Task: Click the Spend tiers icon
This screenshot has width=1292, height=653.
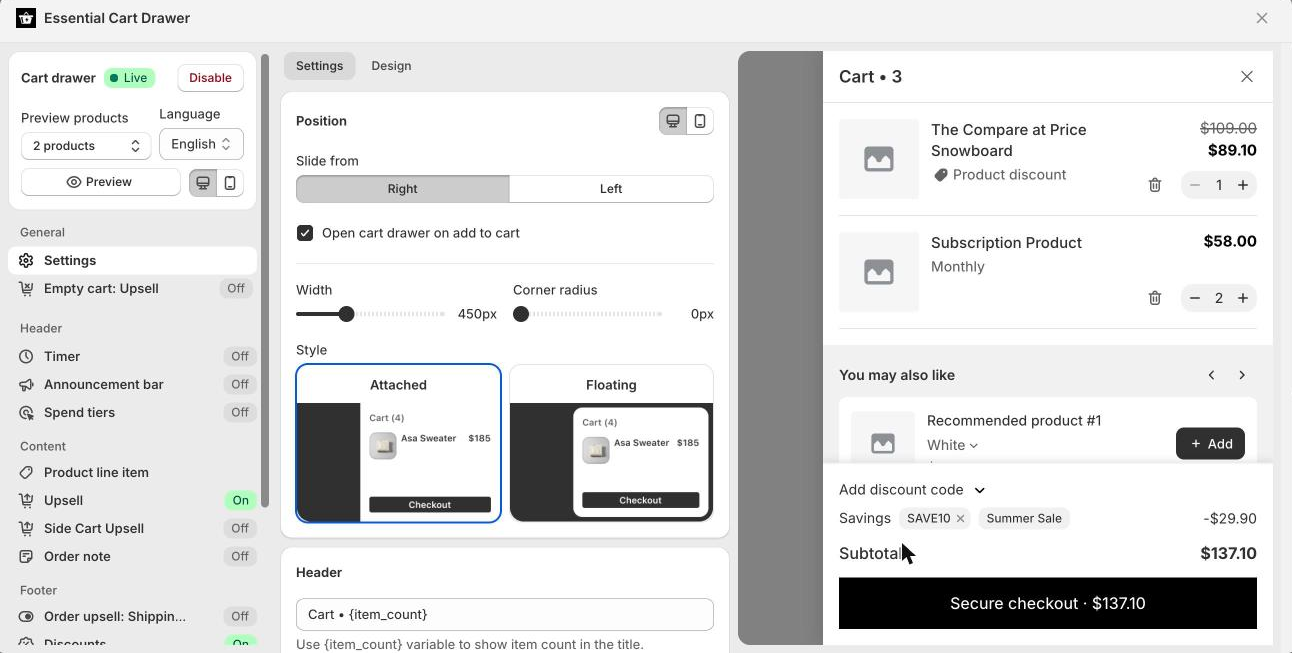Action: pos(26,412)
